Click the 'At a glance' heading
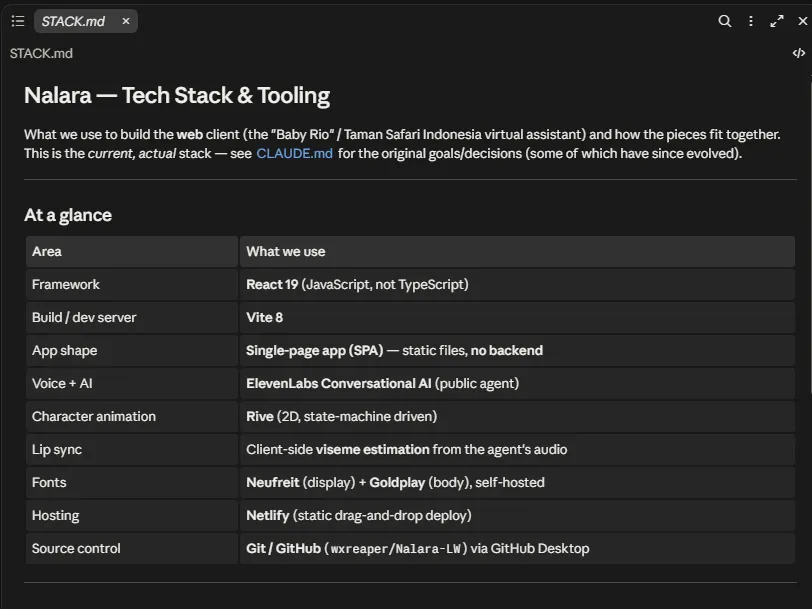This screenshot has height=609, width=812. click(x=68, y=215)
